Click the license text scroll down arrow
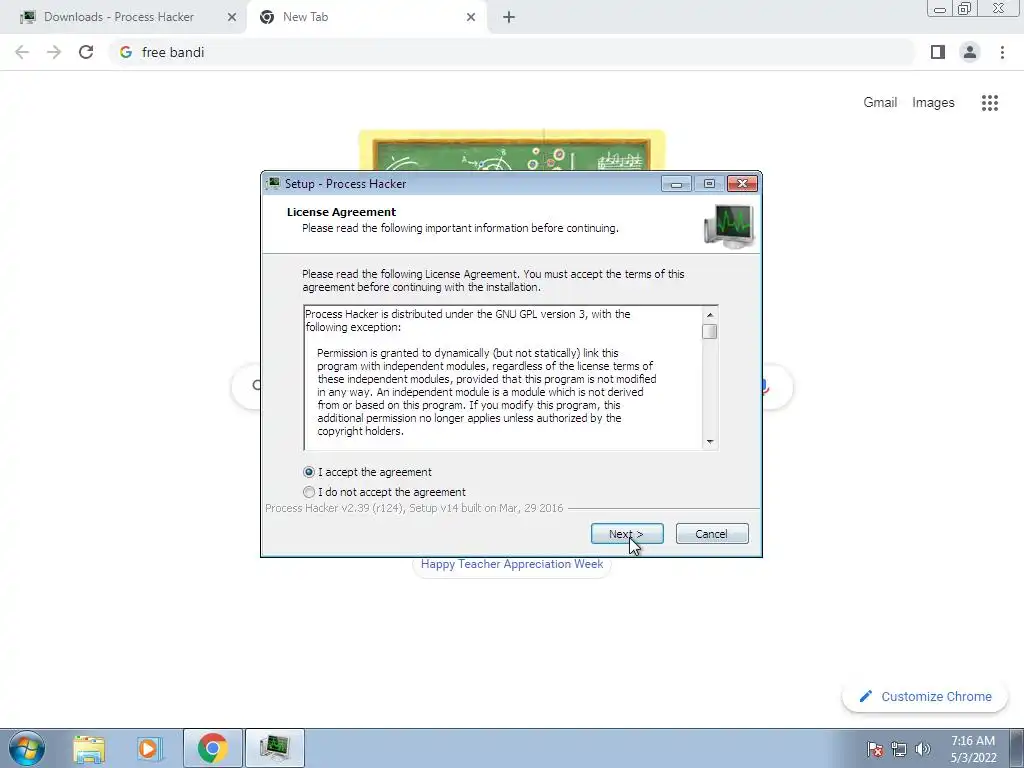 tap(709, 442)
